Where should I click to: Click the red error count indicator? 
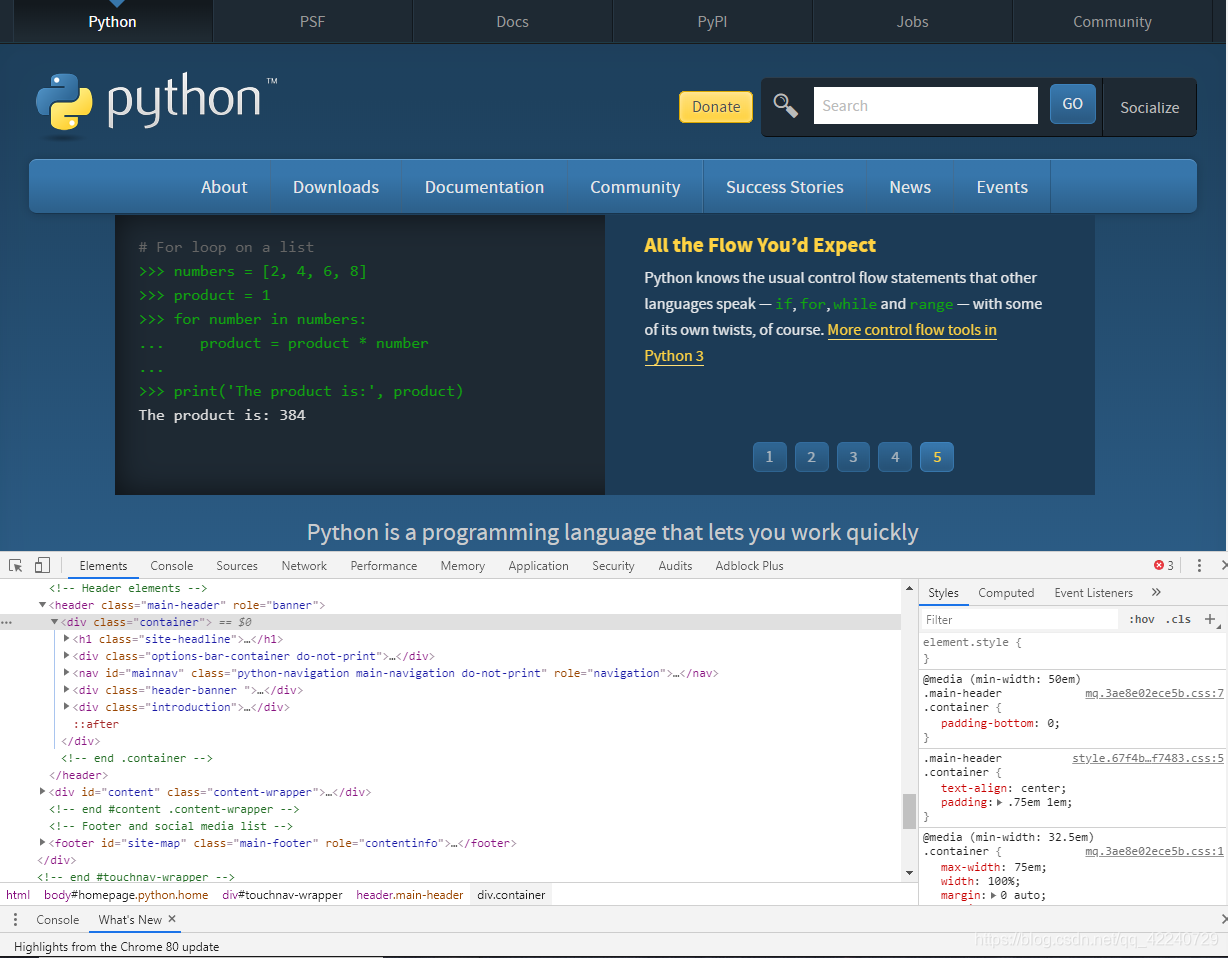[x=1164, y=565]
